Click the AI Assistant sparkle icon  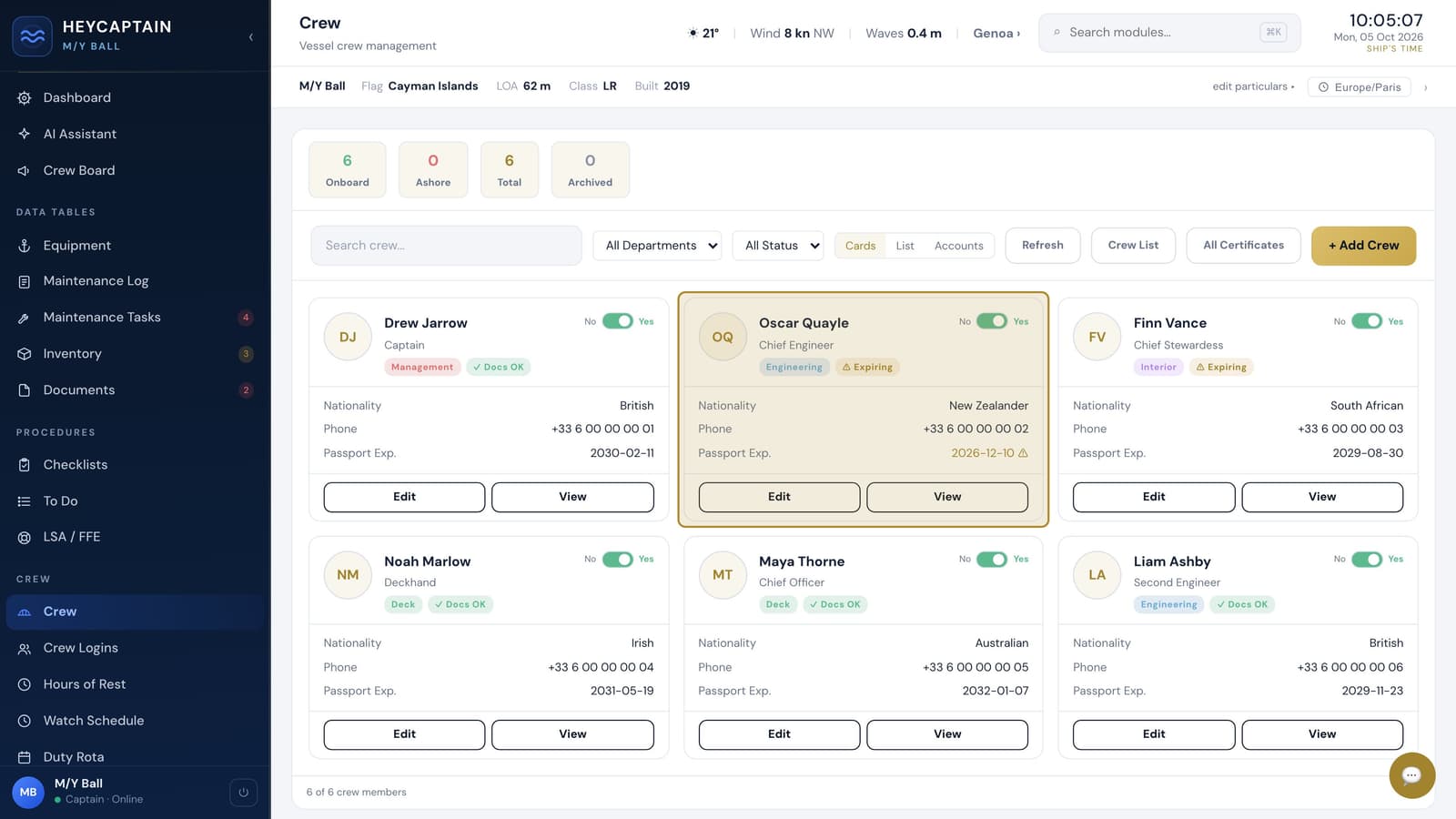pos(25,134)
